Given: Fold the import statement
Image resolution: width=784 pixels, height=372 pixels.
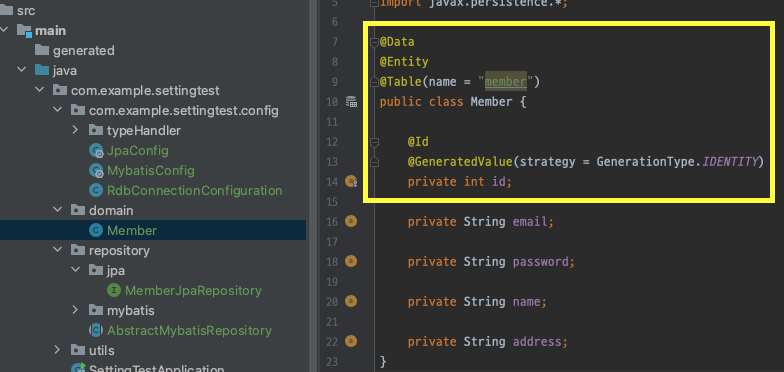Looking at the screenshot, I should tap(374, 2).
